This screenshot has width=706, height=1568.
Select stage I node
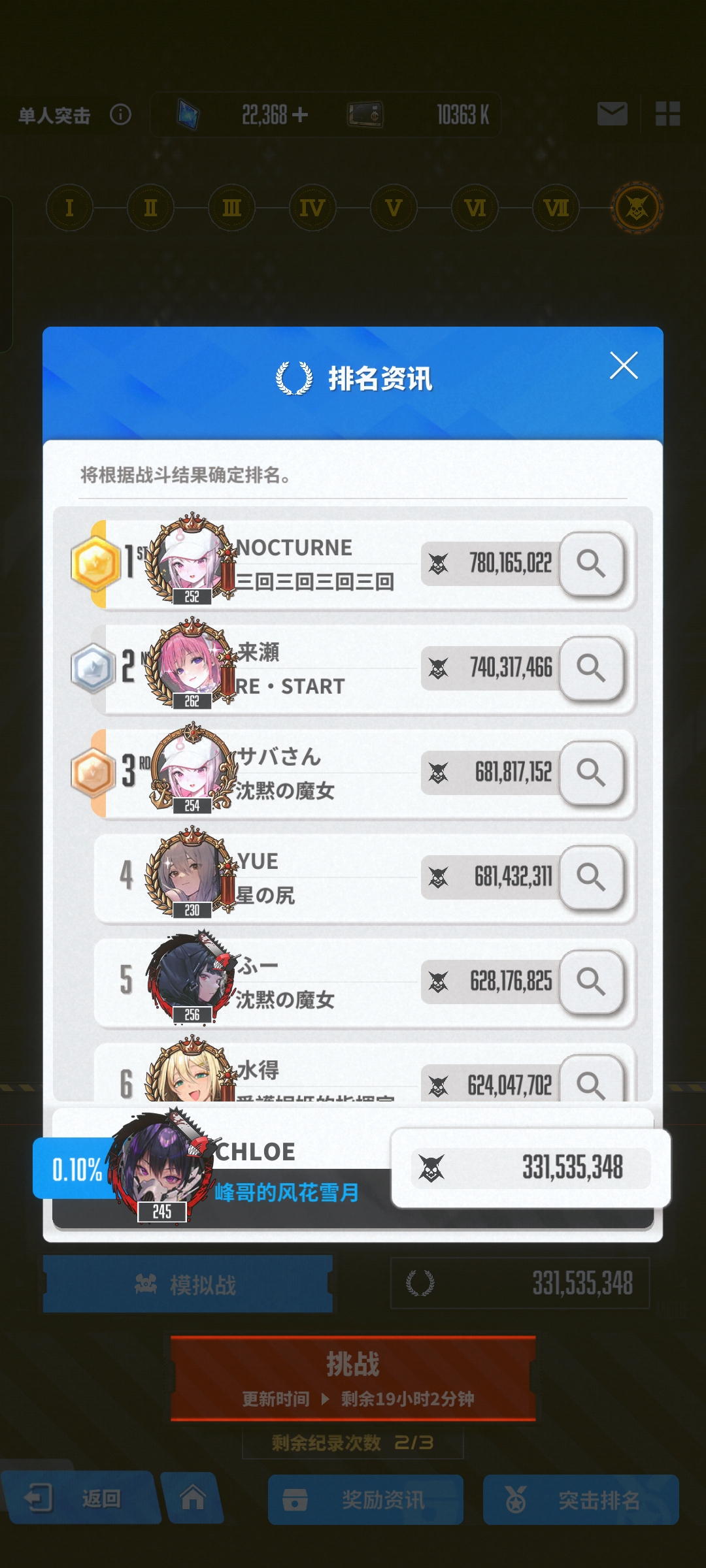click(x=69, y=208)
